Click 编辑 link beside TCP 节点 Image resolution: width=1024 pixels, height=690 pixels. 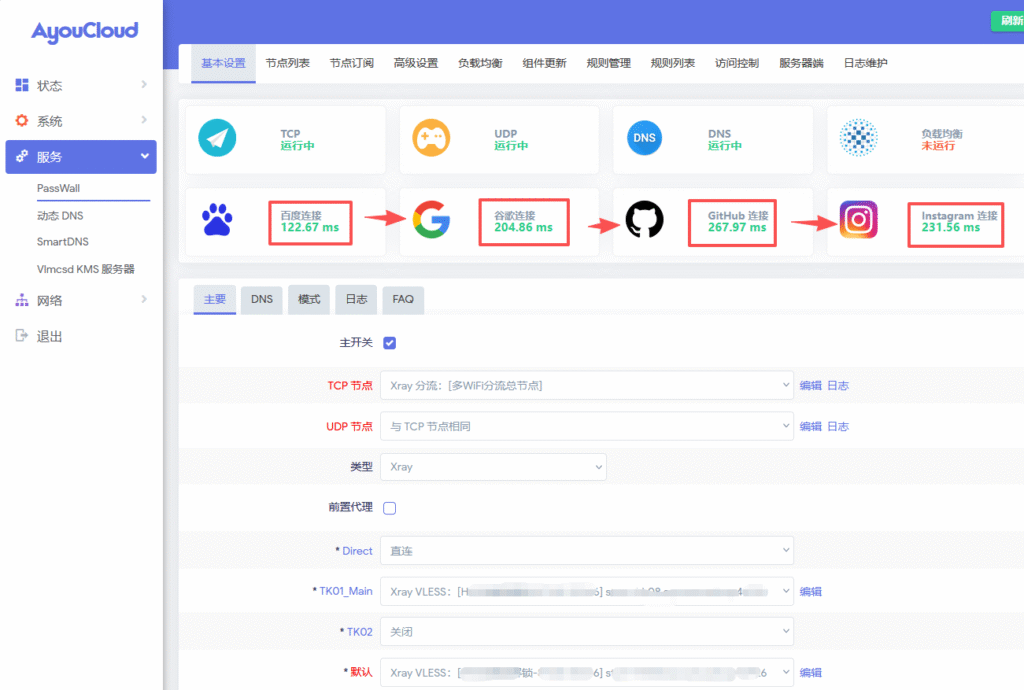[x=810, y=385]
